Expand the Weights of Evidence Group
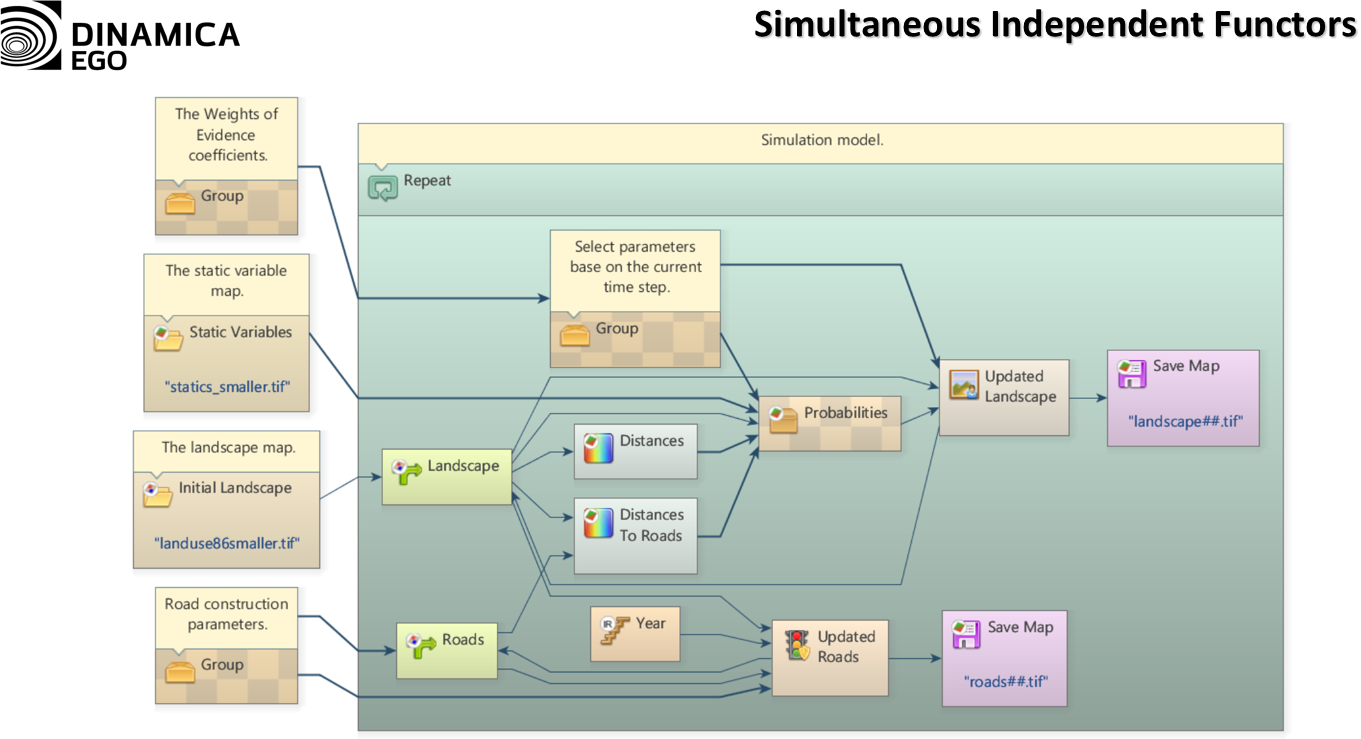This screenshot has width=1361, height=739. tap(180, 201)
